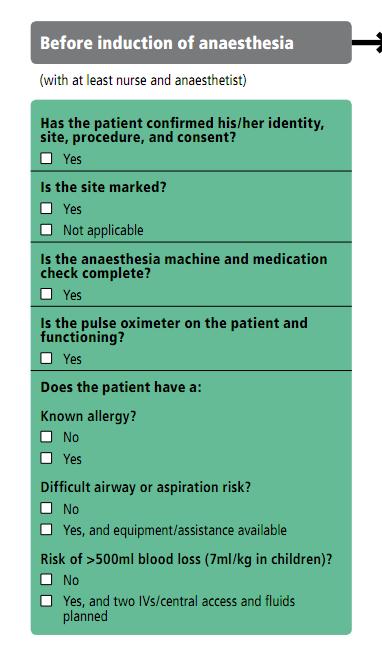This screenshot has height=660, width=382.
Task: Select No for >500ml blood loss risk
Action: click(x=46, y=579)
